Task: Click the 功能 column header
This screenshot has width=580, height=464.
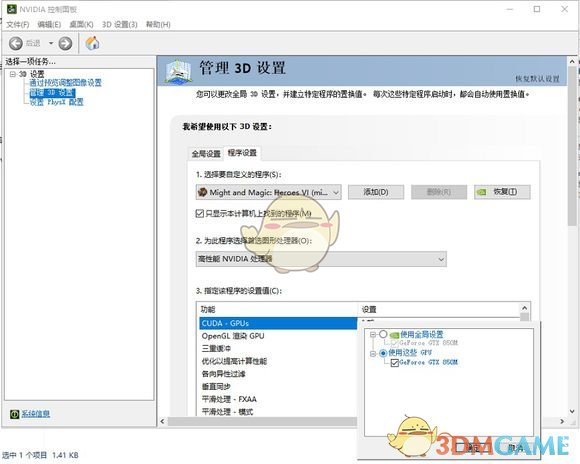Action: [x=277, y=309]
